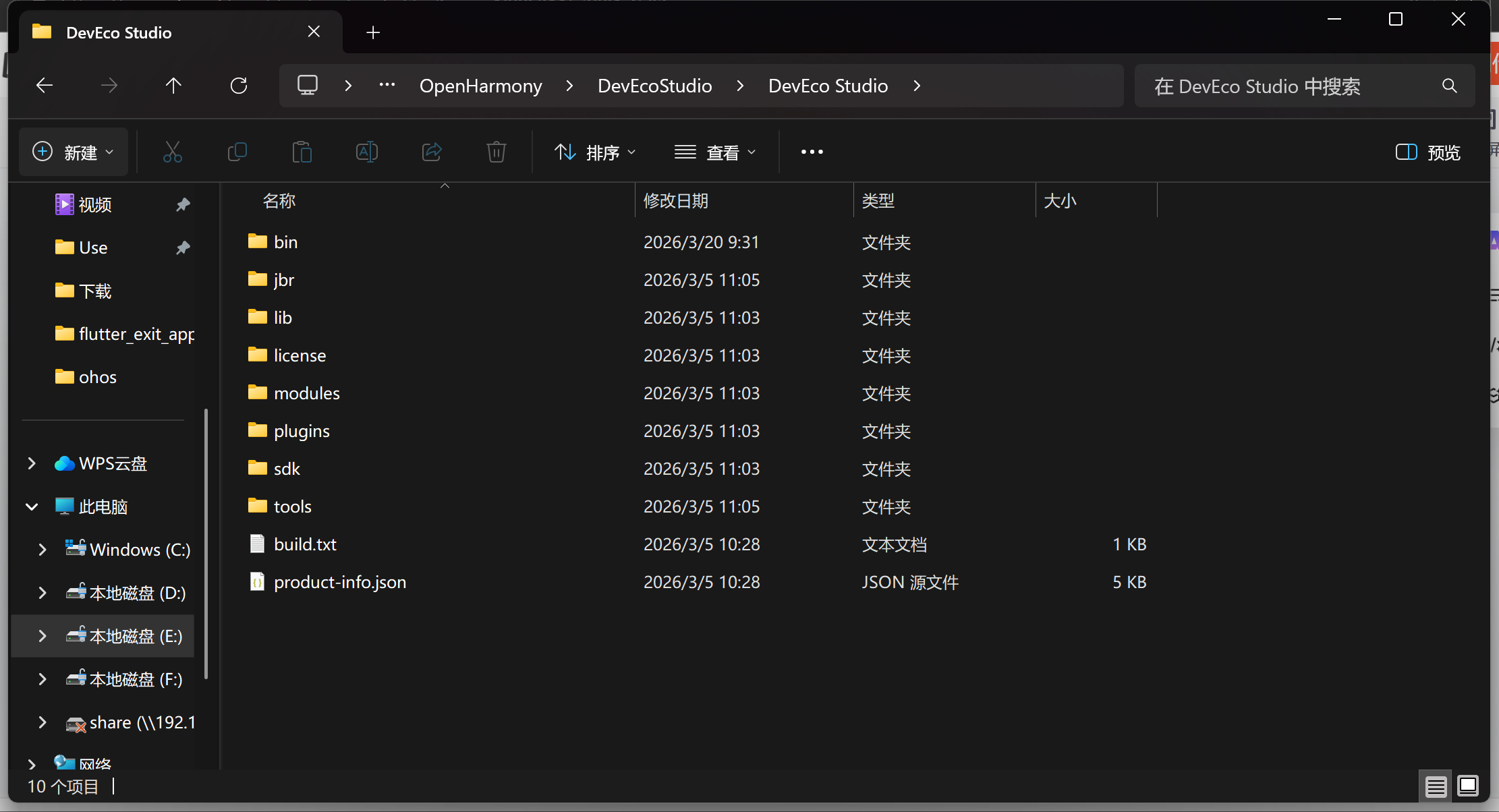Open a new tab with plus button
Screen dimensions: 1499x812
373,32
